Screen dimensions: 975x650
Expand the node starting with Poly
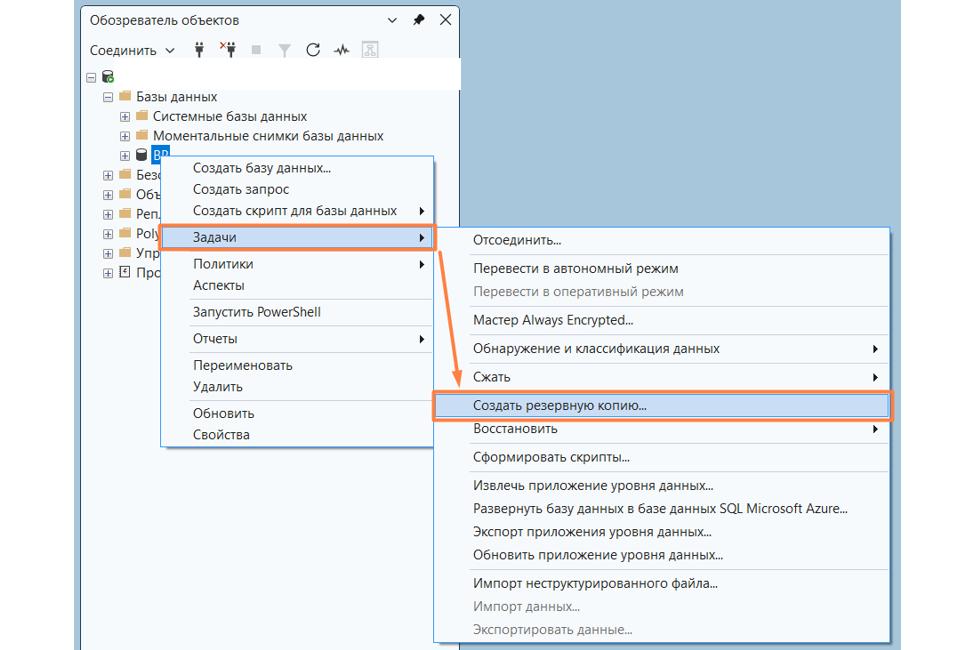tap(108, 234)
